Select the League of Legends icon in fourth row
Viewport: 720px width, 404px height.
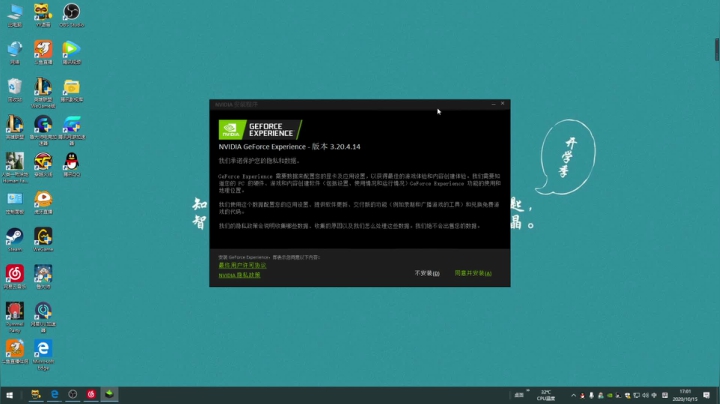[x=15, y=128]
